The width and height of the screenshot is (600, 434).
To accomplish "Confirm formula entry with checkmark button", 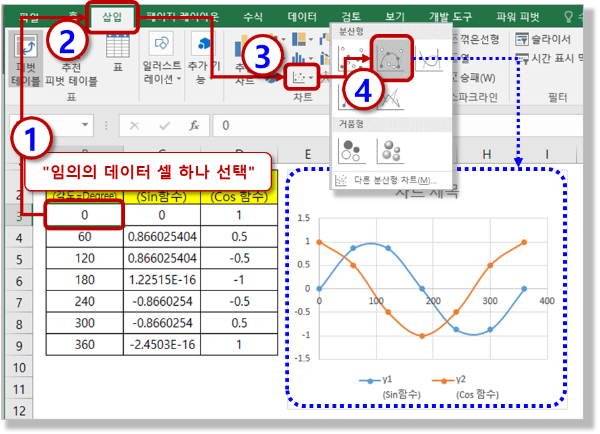I will 165,126.
